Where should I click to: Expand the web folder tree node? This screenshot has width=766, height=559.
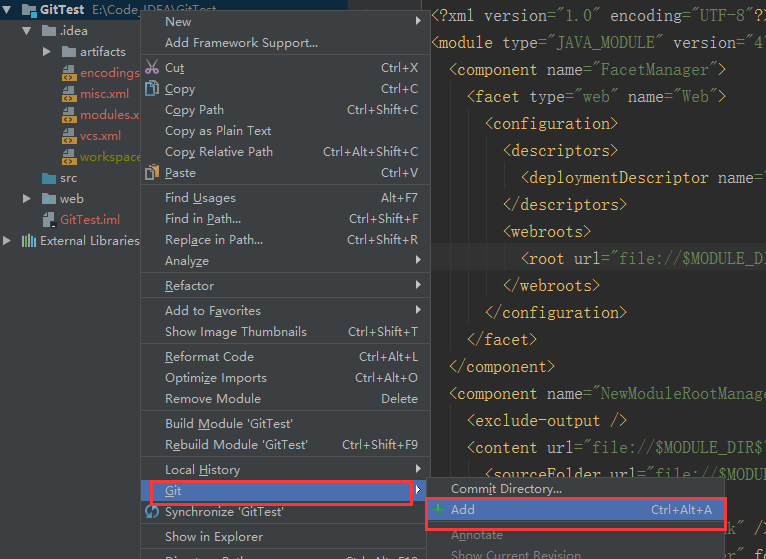pyautogui.click(x=27, y=199)
